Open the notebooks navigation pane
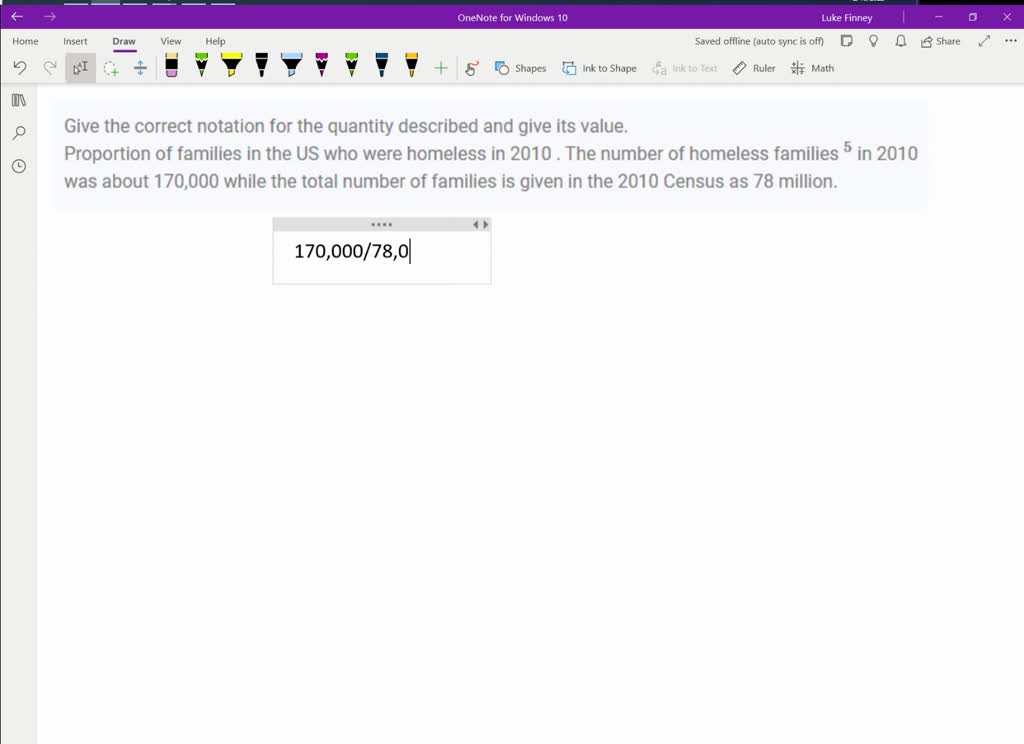 [x=18, y=100]
